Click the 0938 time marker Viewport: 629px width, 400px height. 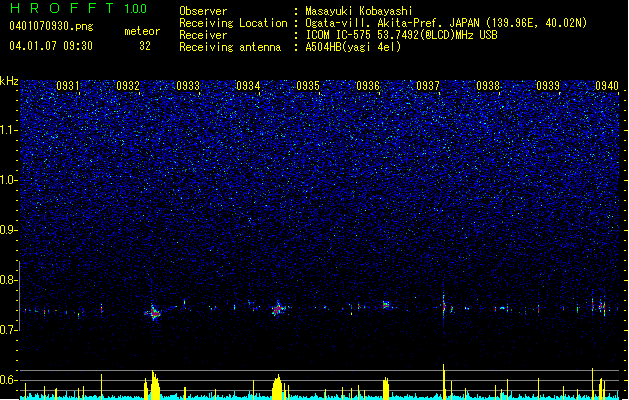coord(488,86)
